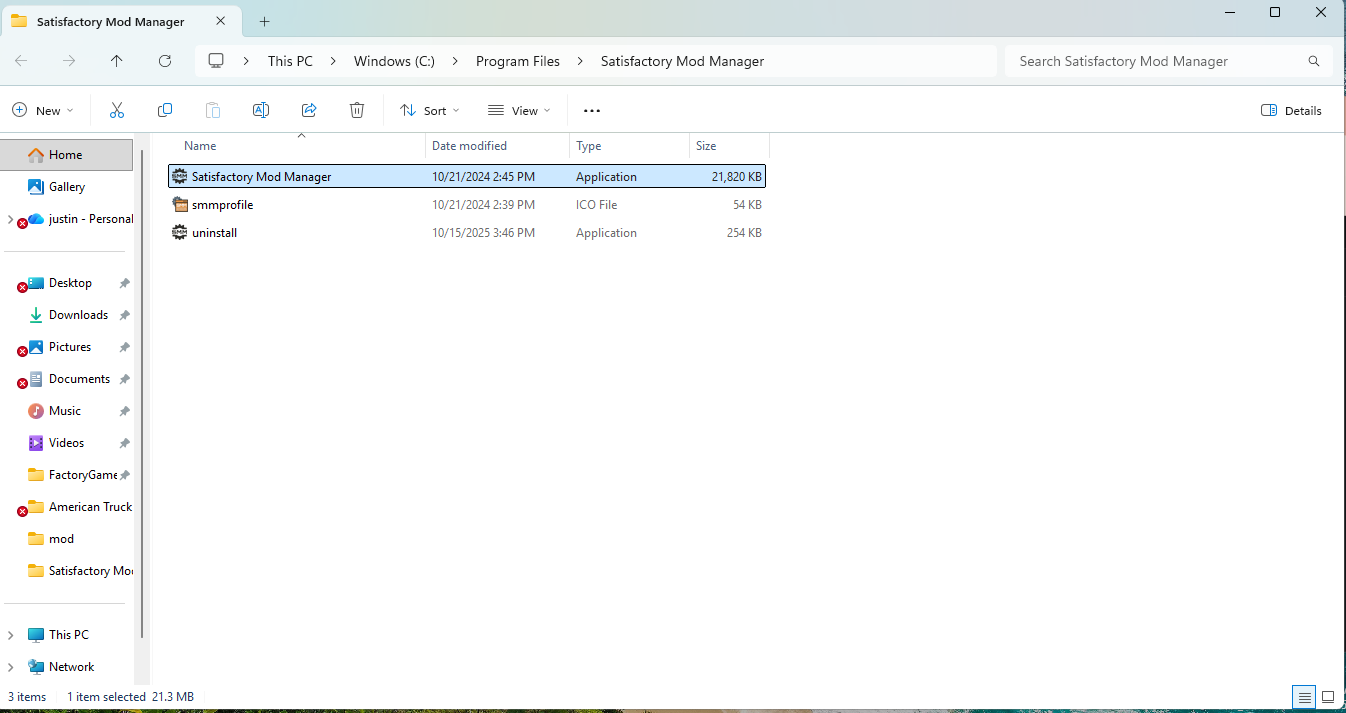Click the 10/21/2024 2:39 PM date cell
The height and width of the screenshot is (713, 1346).
tap(483, 205)
